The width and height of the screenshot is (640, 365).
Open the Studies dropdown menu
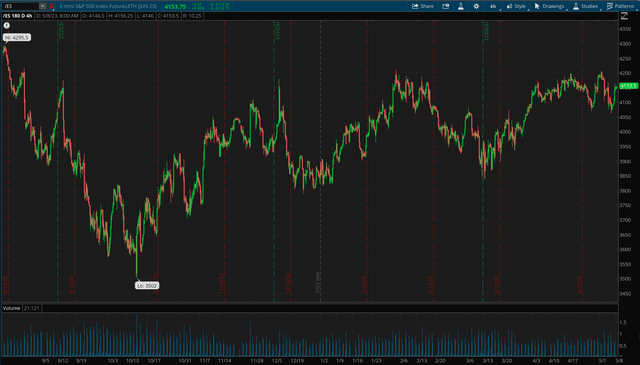coord(586,6)
